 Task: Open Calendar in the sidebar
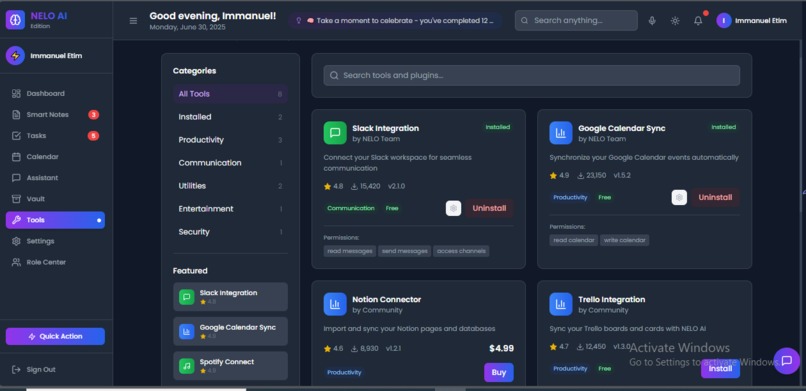(x=56, y=157)
